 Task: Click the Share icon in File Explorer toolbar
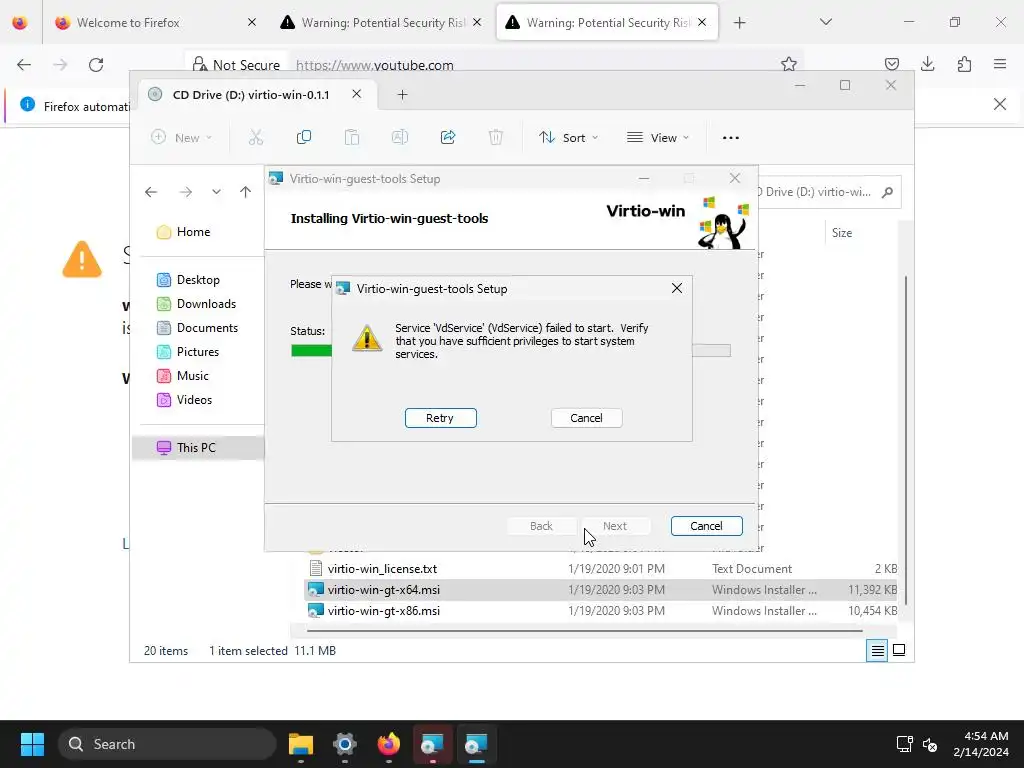(x=448, y=137)
